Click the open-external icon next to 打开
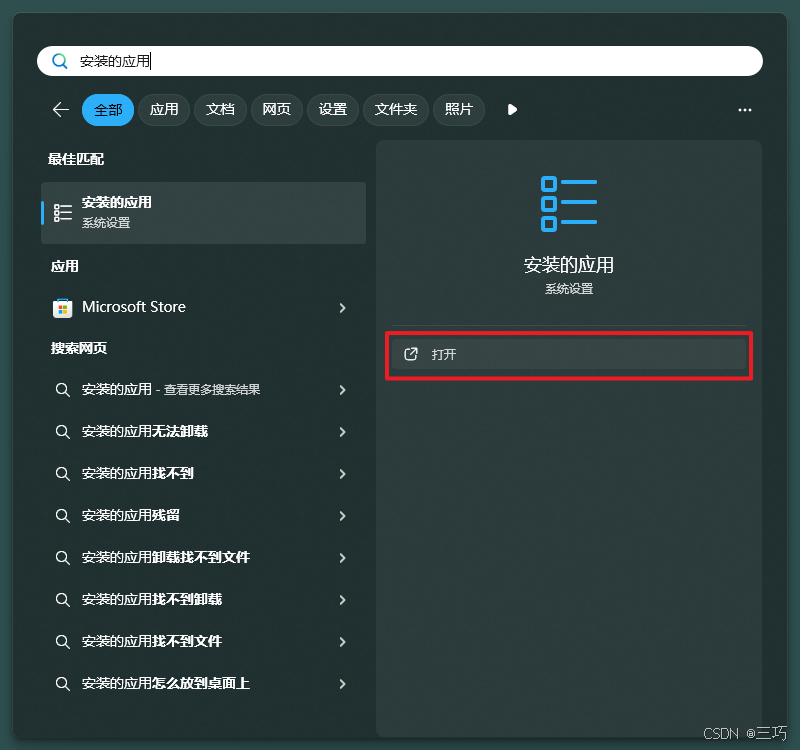This screenshot has width=800, height=750. (x=411, y=354)
